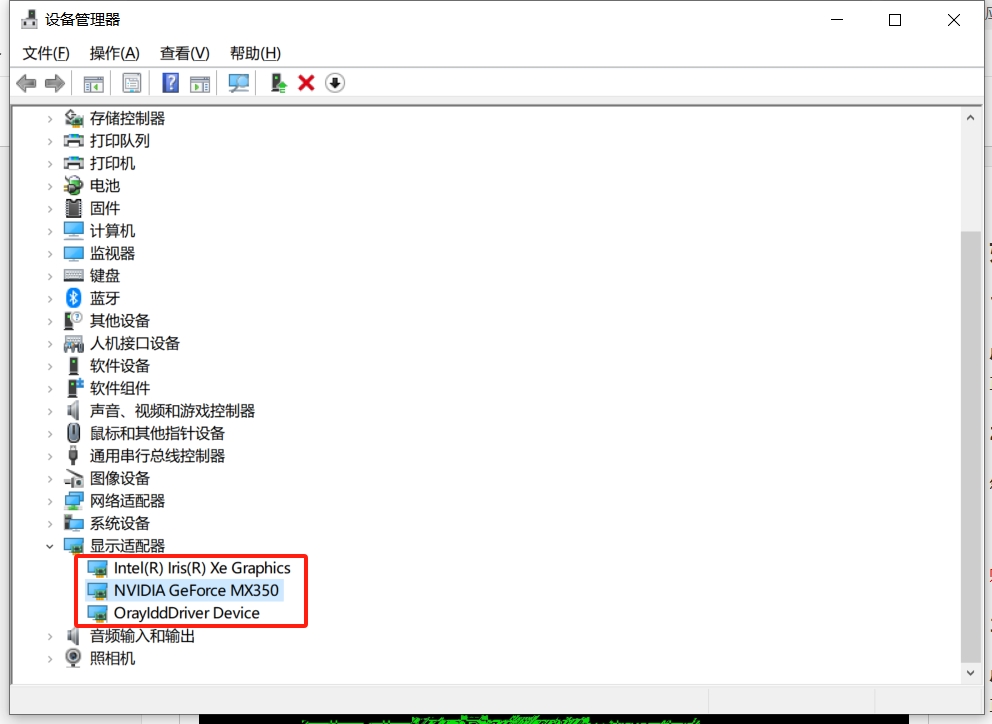Open the 帮助(H) menu
This screenshot has height=724, width=992.
pyautogui.click(x=255, y=53)
